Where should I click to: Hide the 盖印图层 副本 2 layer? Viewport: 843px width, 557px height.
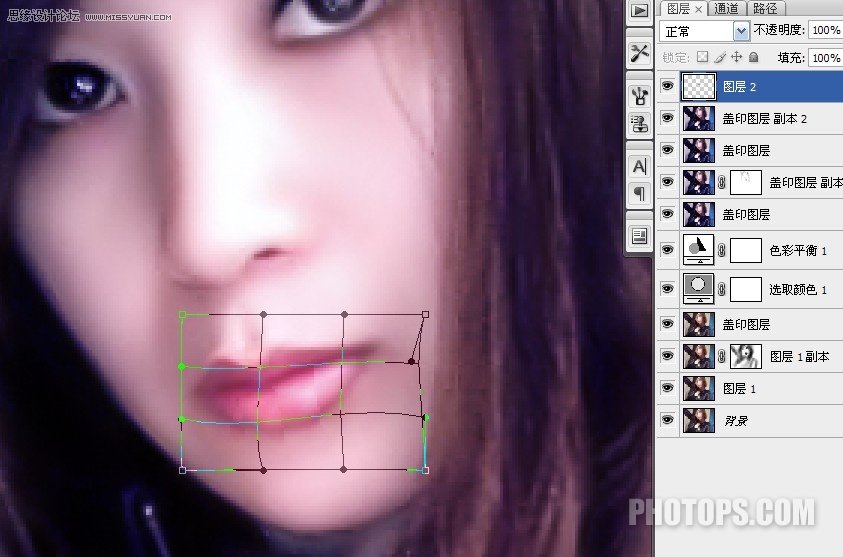(x=668, y=118)
